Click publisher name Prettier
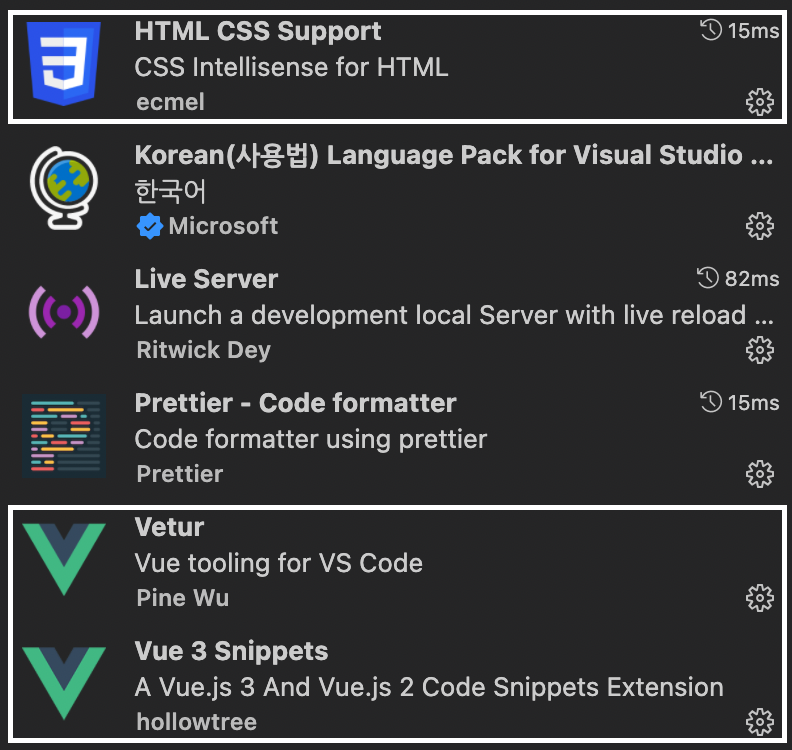 click(x=180, y=474)
